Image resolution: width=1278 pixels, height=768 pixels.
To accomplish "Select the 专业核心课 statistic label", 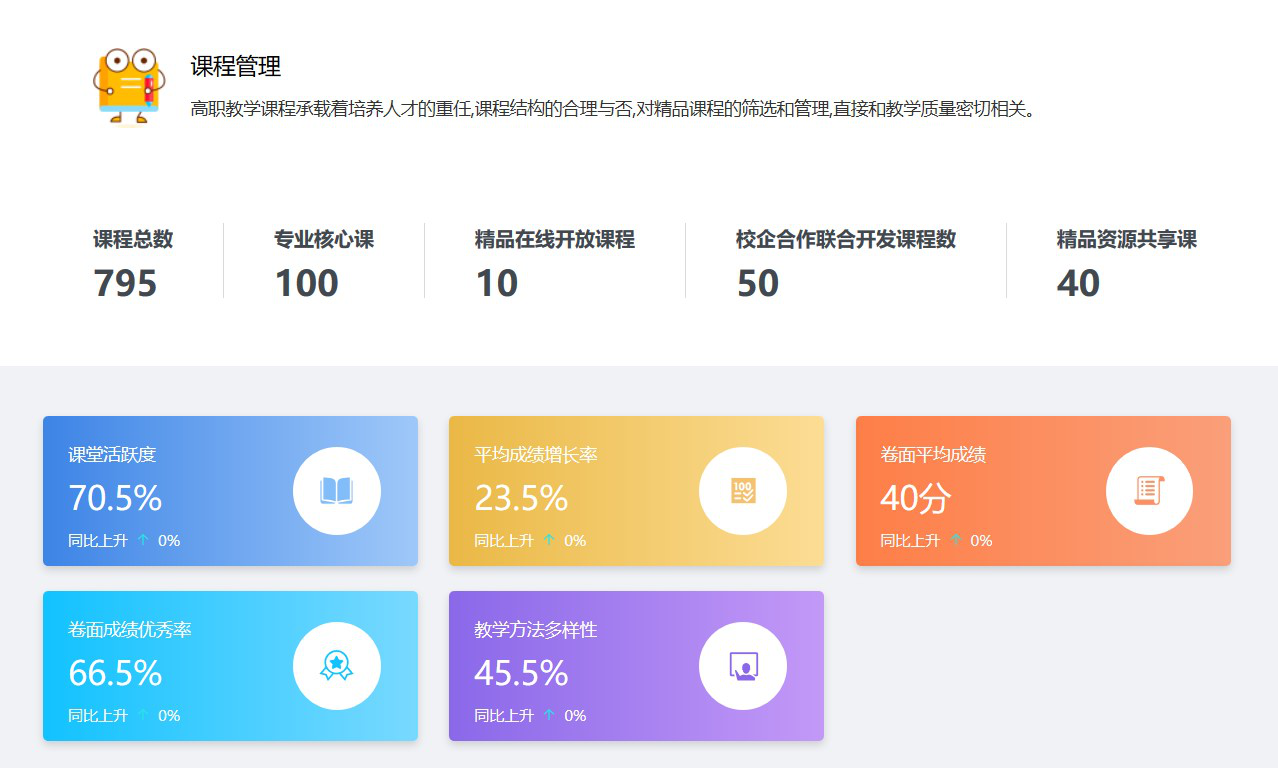I will tap(324, 240).
